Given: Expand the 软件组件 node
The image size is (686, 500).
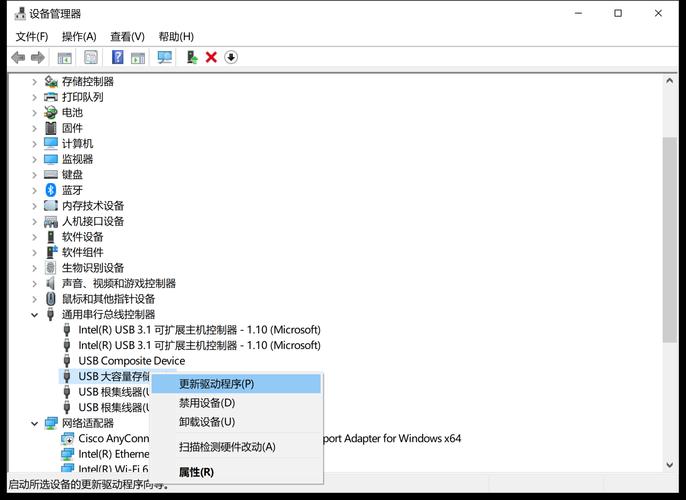Looking at the screenshot, I should 34,252.
